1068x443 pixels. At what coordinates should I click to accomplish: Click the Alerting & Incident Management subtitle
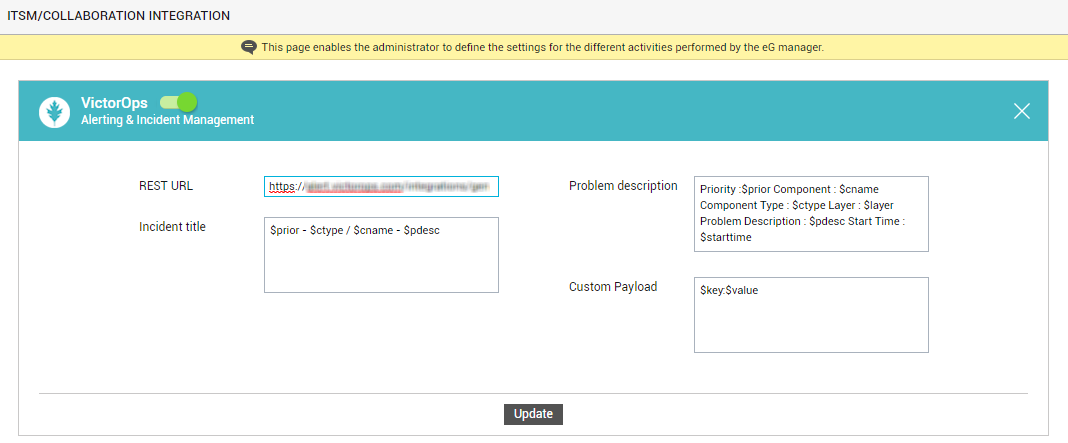[x=168, y=120]
